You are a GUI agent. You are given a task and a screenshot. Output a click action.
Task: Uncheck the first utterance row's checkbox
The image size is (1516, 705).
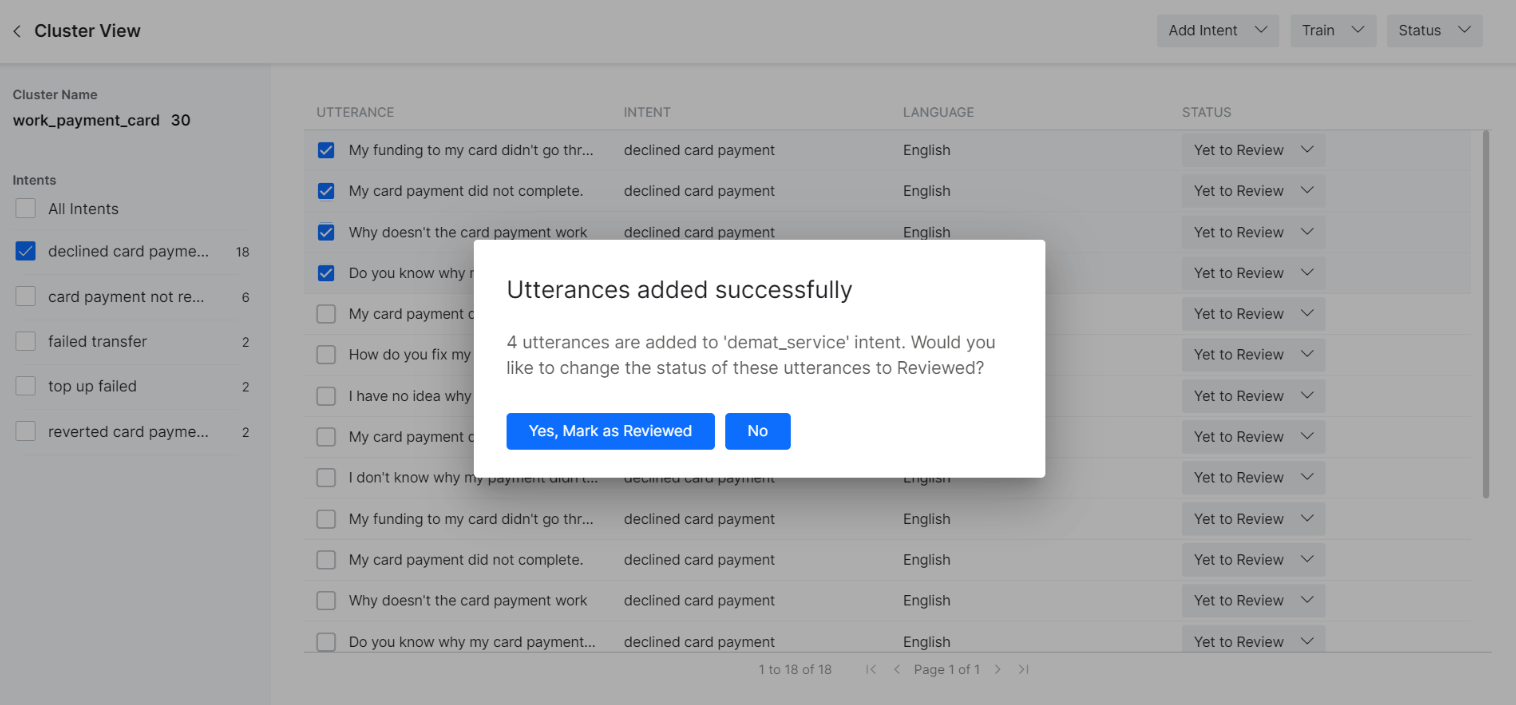pos(325,150)
